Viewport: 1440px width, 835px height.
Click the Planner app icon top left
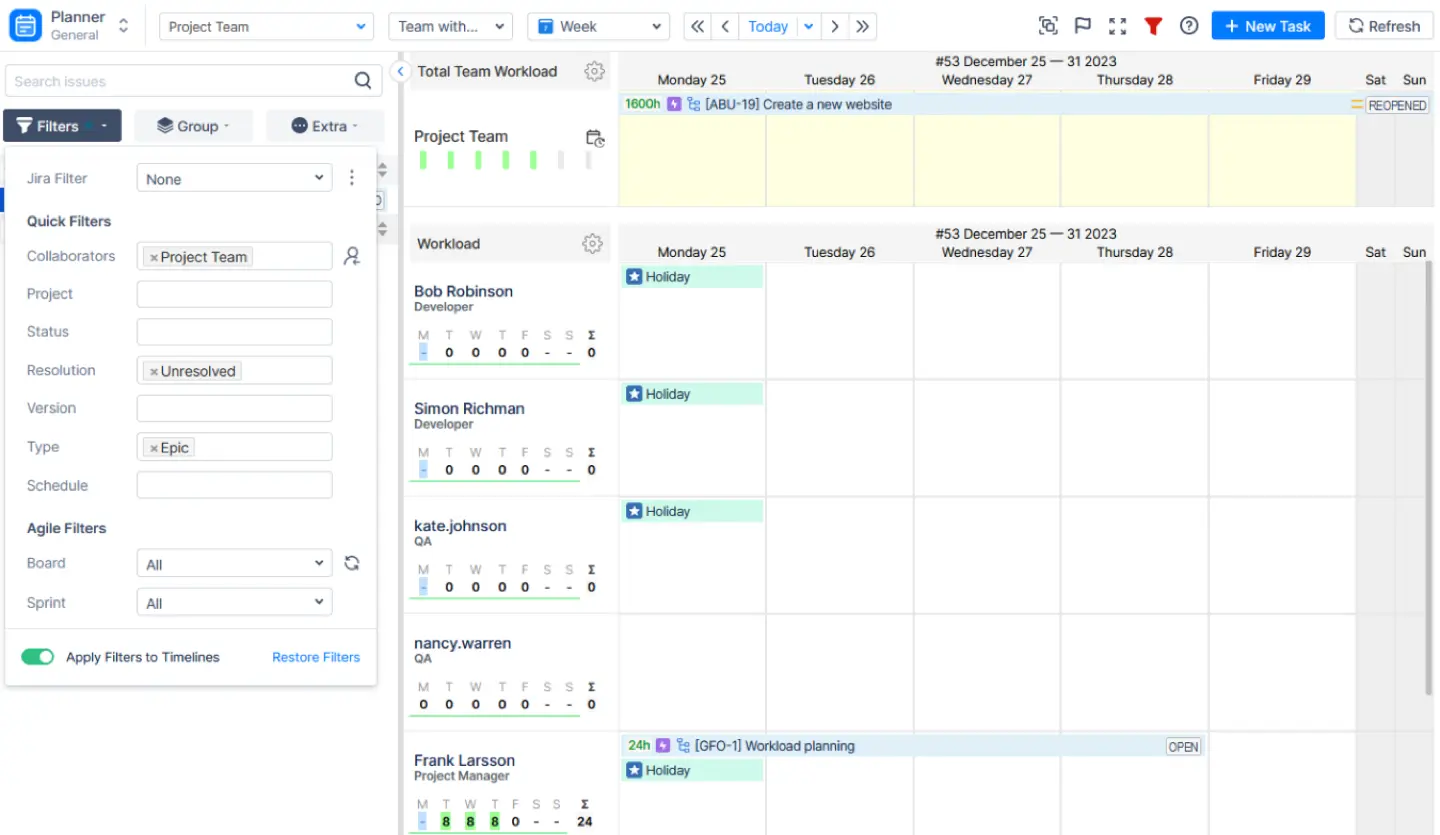click(x=25, y=24)
